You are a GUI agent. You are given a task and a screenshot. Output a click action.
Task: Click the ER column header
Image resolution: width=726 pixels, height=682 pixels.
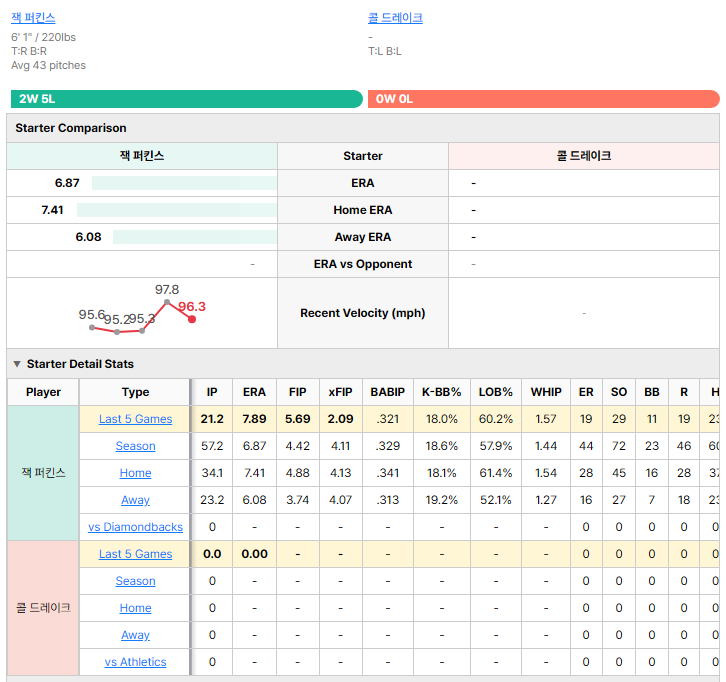tap(586, 392)
